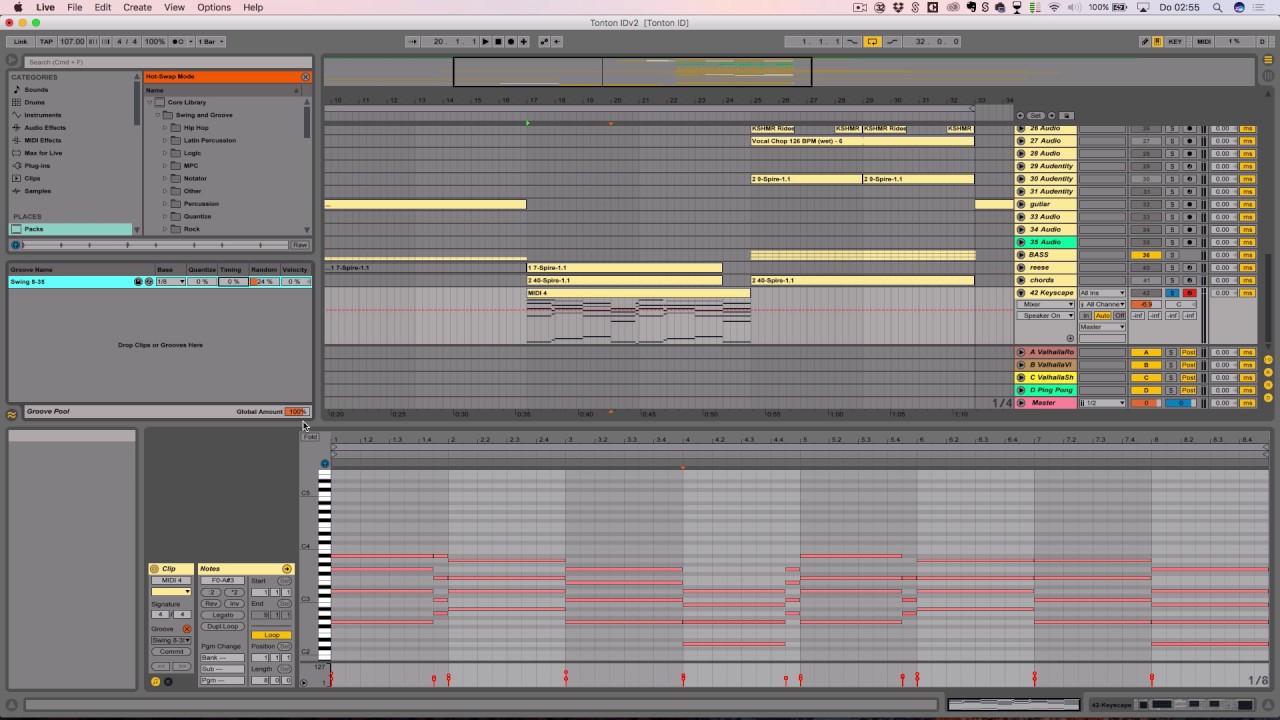Open the groove Base 1/8 dropdown
Screen dimensions: 1280x720
[x=170, y=282]
